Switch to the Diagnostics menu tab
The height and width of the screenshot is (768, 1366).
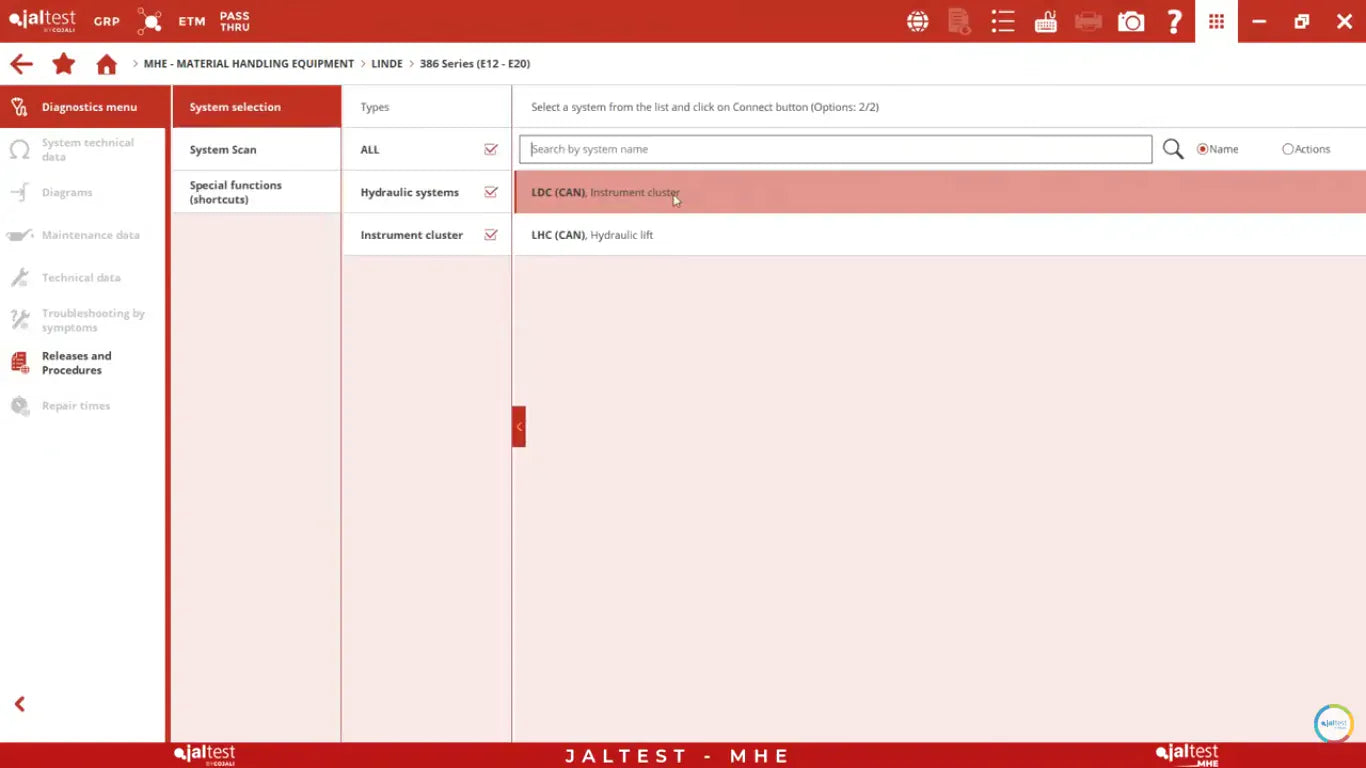coord(83,106)
